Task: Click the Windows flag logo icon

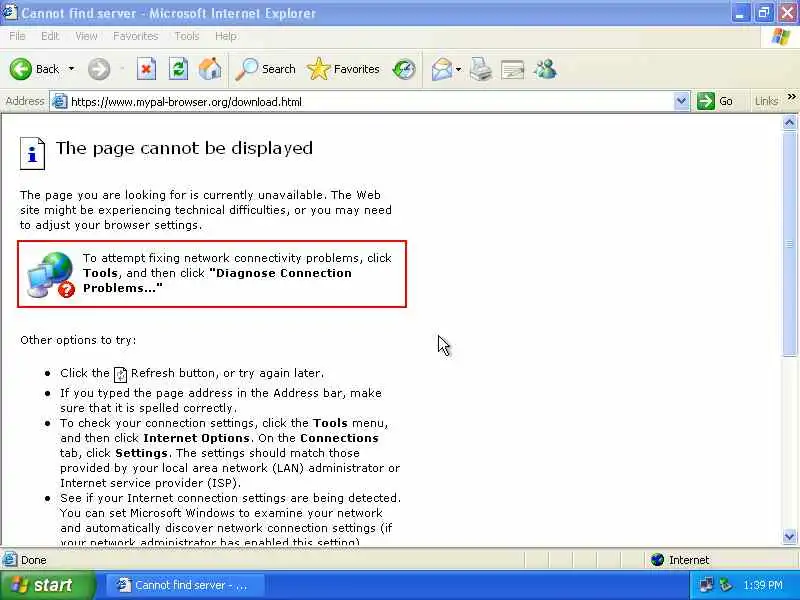Action: pos(781,37)
